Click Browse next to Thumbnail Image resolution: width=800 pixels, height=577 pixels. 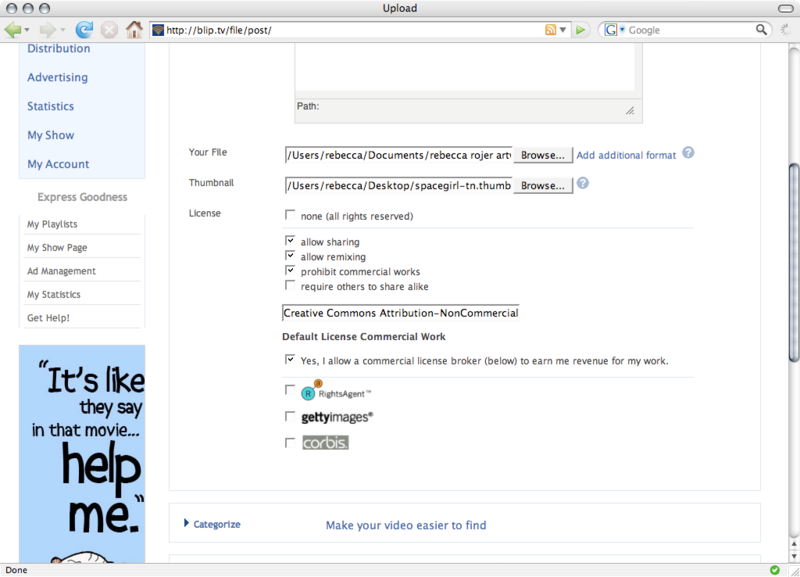[543, 186]
